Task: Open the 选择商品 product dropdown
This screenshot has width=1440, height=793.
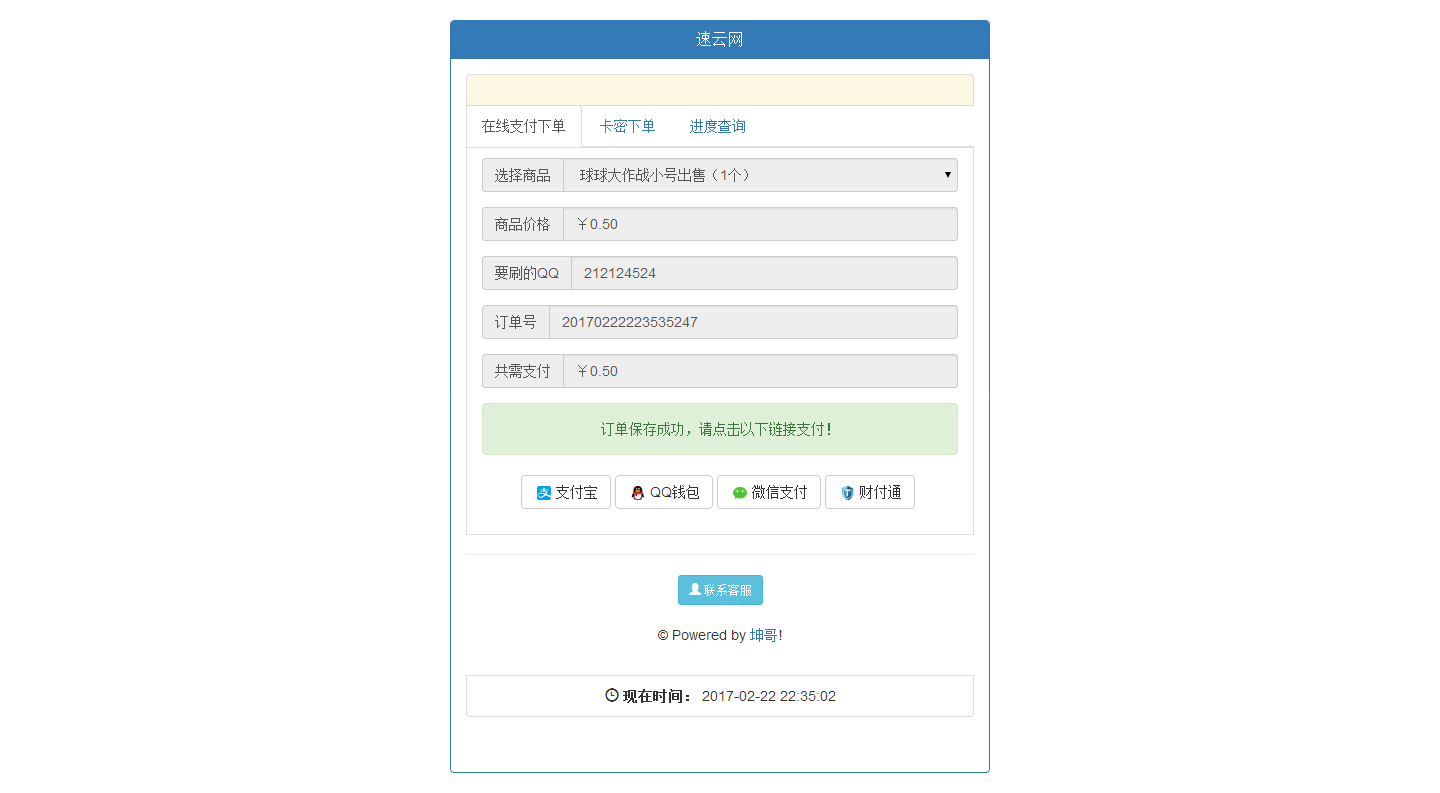Action: 760,175
